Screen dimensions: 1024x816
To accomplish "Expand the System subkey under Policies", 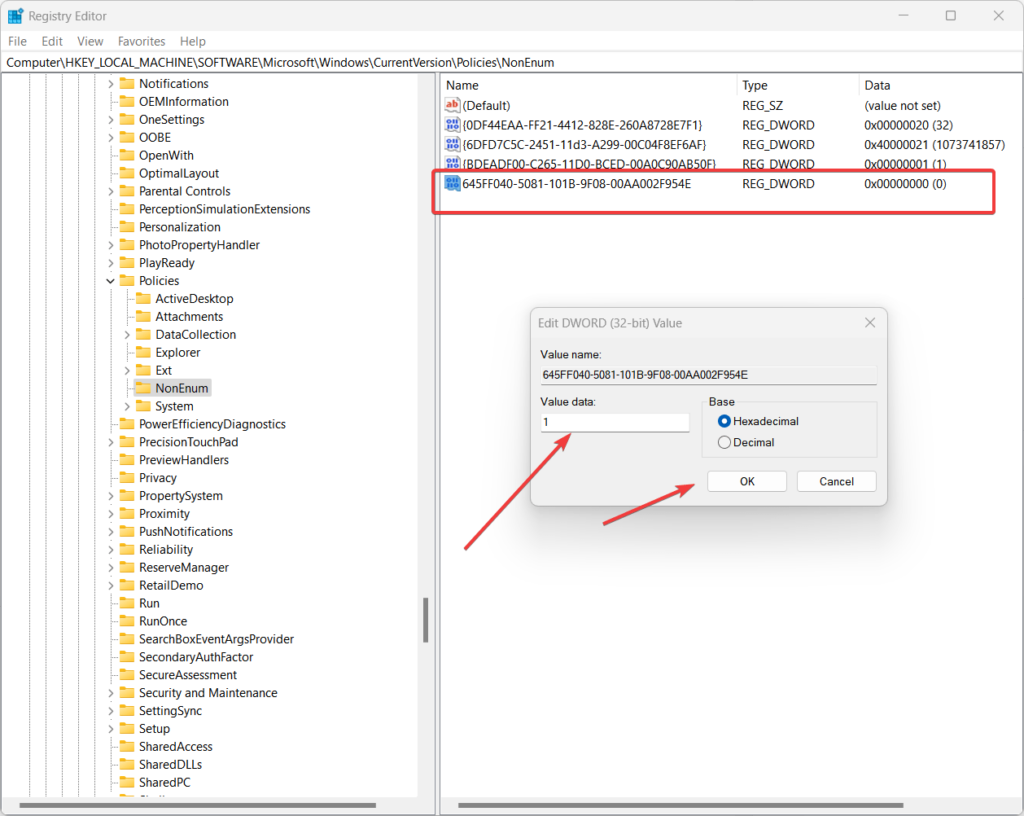I will [127, 406].
